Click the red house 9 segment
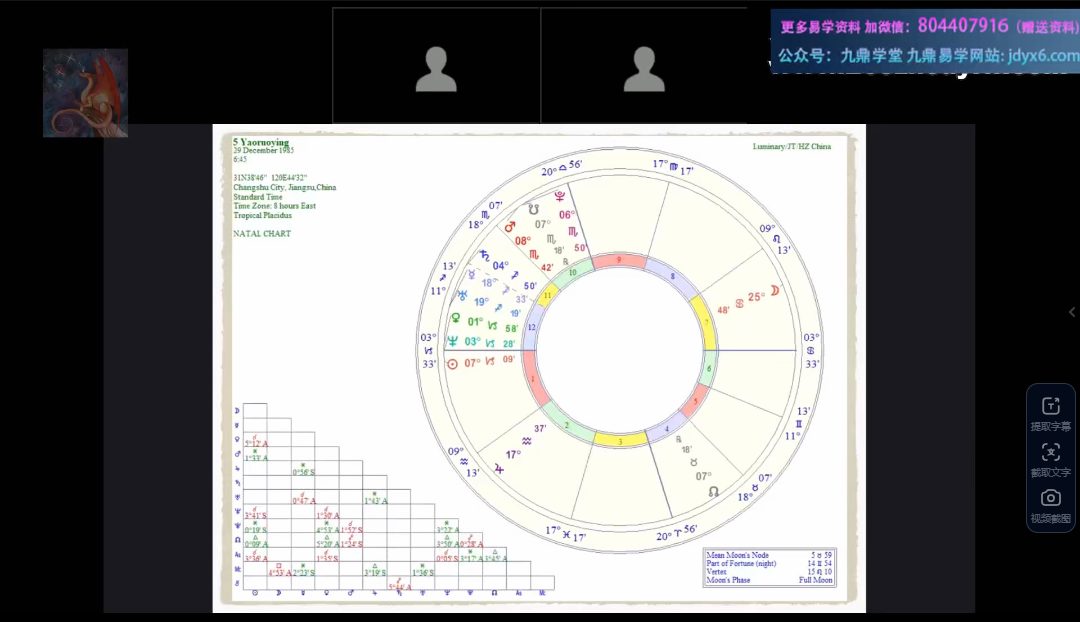The width and height of the screenshot is (1080, 622). tap(620, 261)
